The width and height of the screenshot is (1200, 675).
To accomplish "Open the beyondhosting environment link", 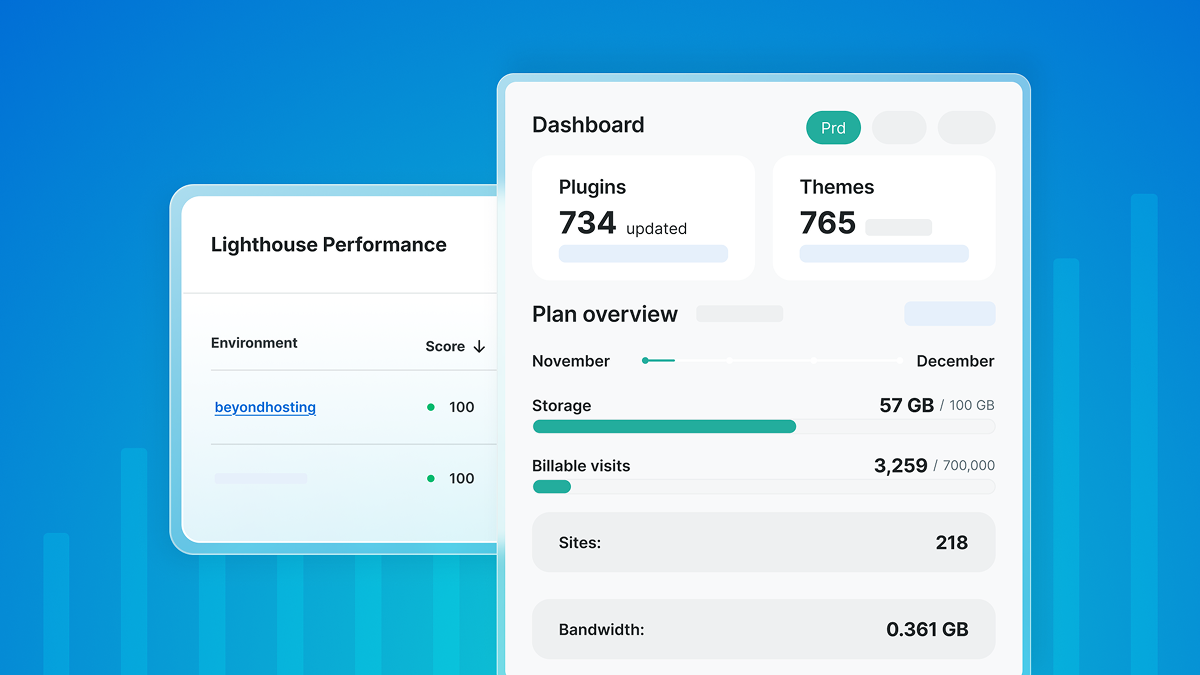I will click(x=265, y=407).
